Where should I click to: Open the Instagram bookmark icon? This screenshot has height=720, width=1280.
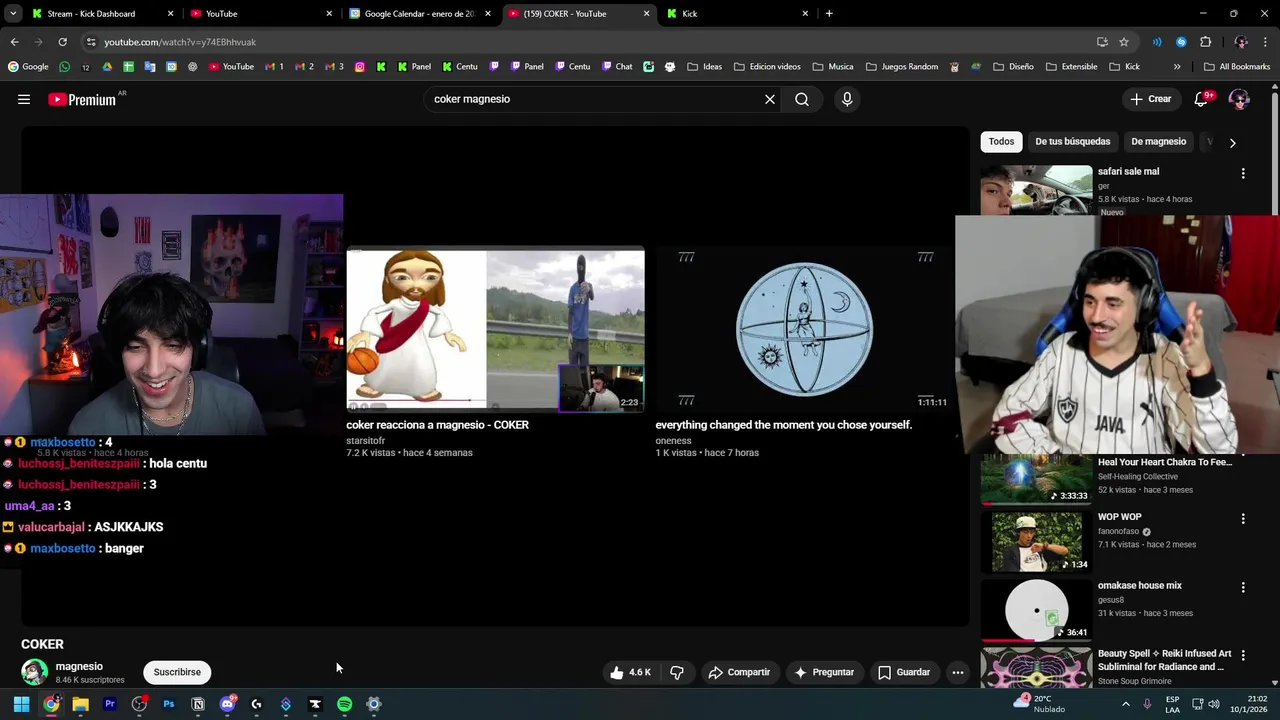click(x=360, y=67)
